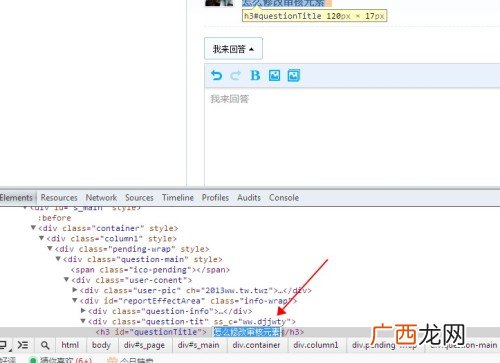Select the span ico-pending line
Image resolution: width=500 pixels, height=363 pixels.
[x=150, y=270]
